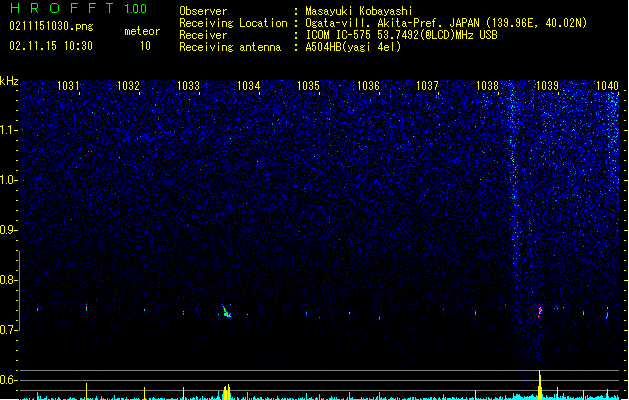The image size is (629, 400).
Task: Click the observer name Masayuki Kobayashi
Action: (359, 11)
